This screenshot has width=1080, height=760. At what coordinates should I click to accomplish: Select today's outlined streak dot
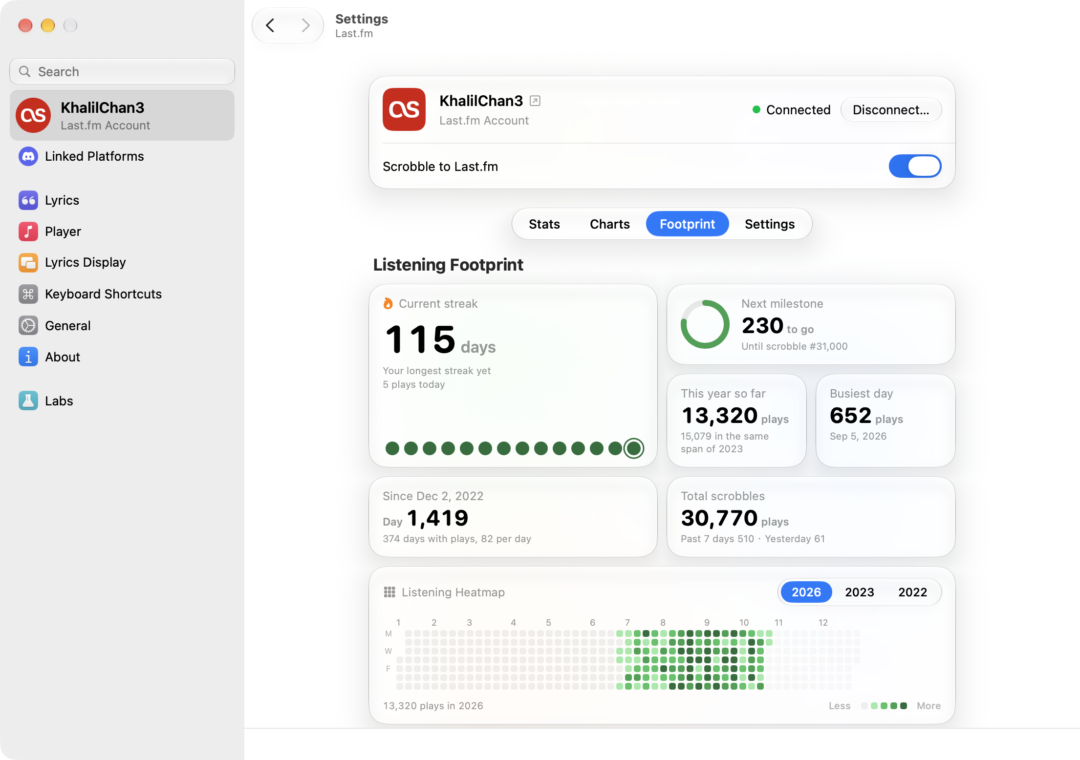pyautogui.click(x=634, y=449)
